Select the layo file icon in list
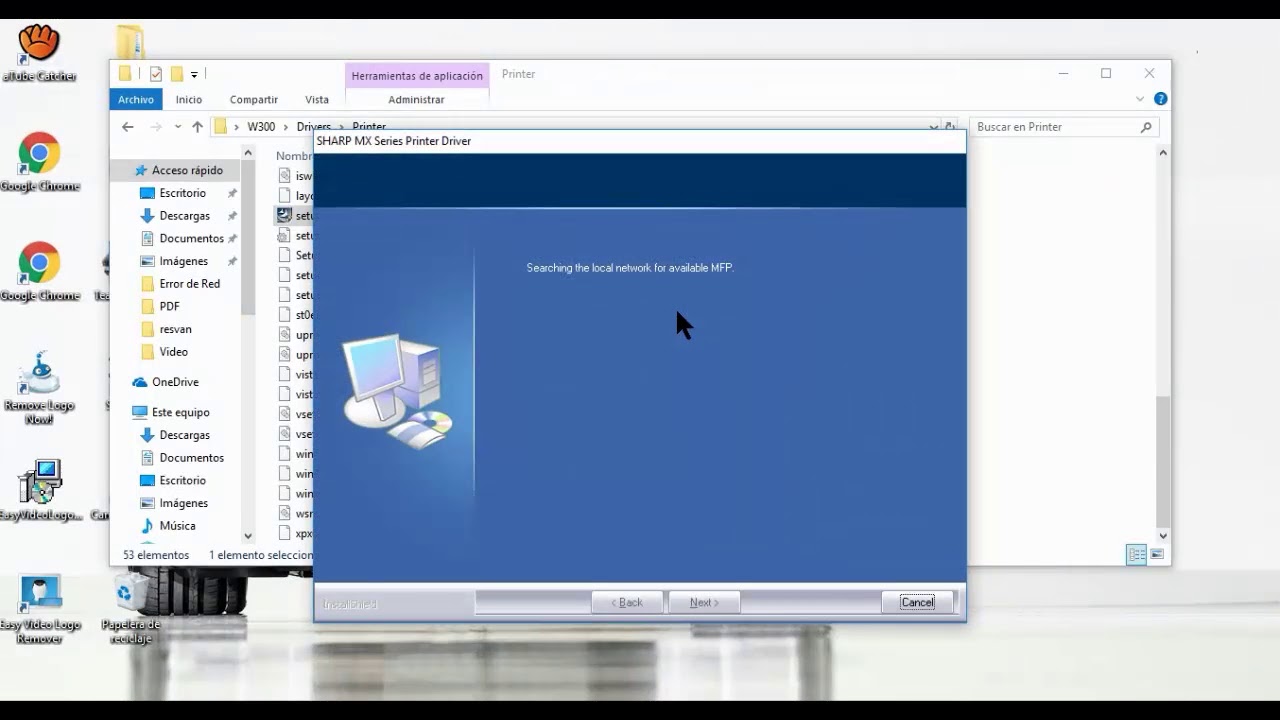The height and width of the screenshot is (720, 1280). (x=284, y=196)
